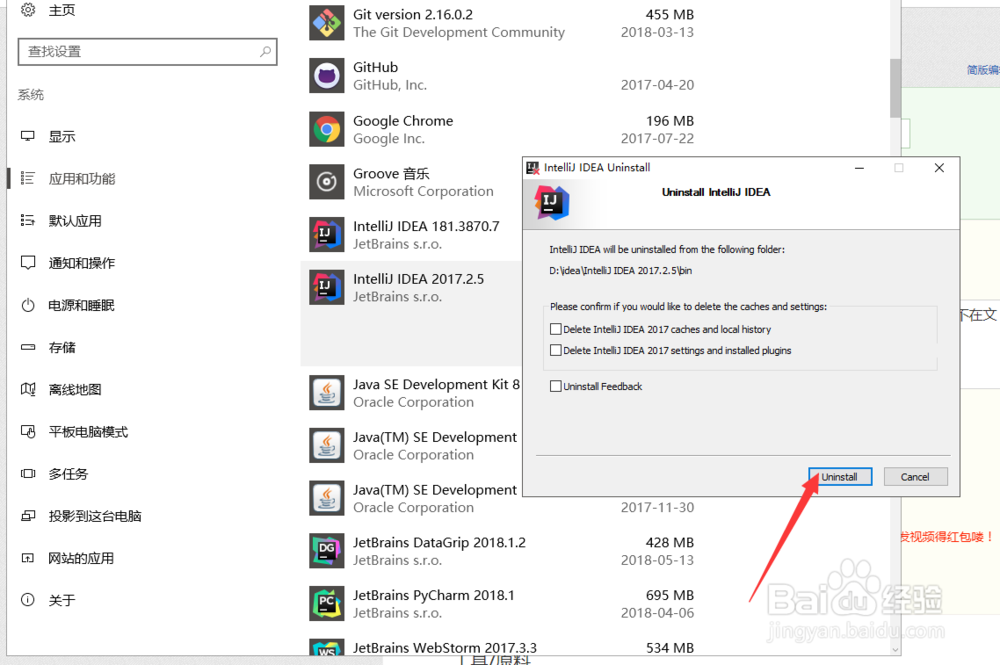Click the JetBrains PyCharm icon
The image size is (1000, 665).
point(327,604)
